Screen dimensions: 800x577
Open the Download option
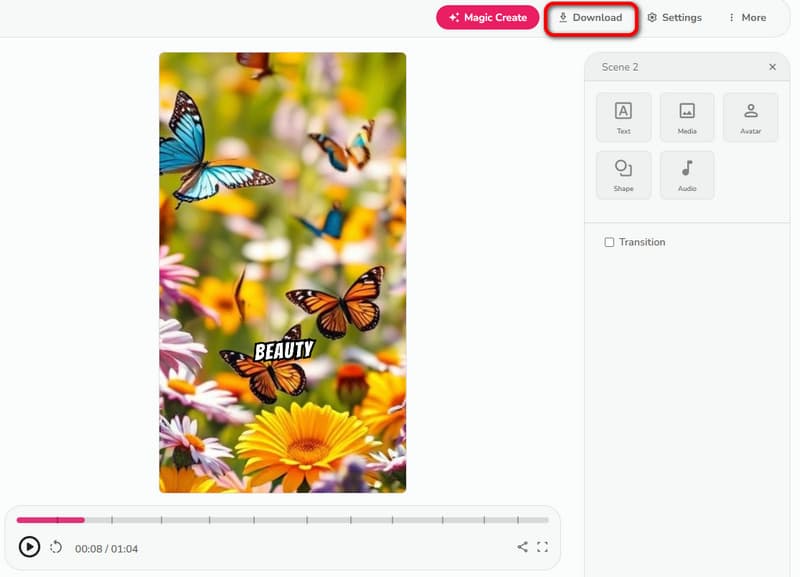click(x=592, y=17)
